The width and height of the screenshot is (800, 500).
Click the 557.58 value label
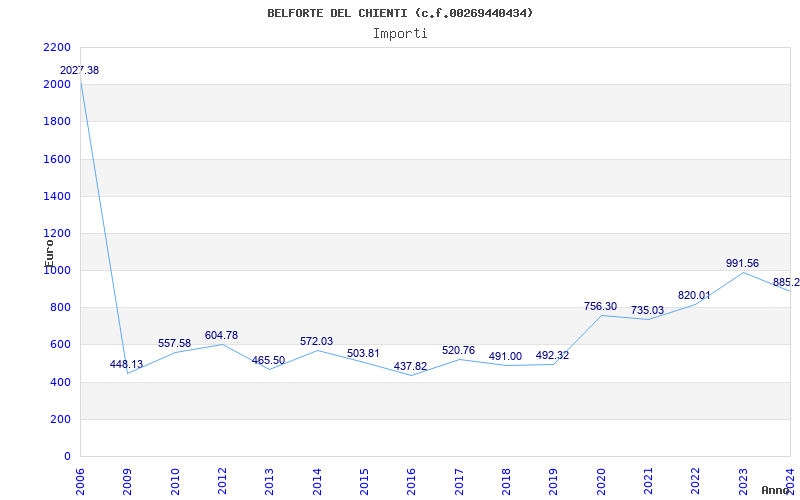coord(174,343)
